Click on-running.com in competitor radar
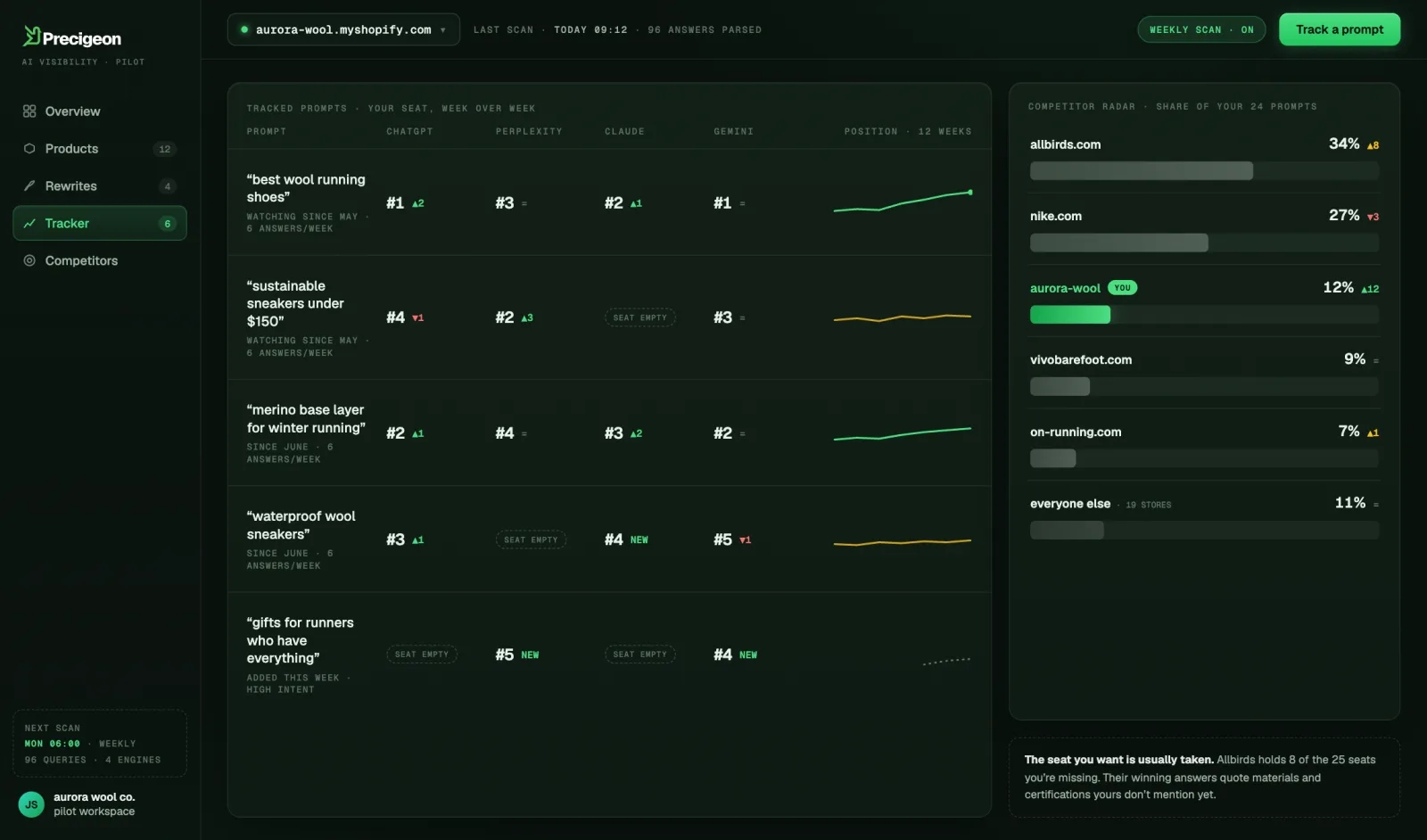Image resolution: width=1427 pixels, height=840 pixels. coord(1076,432)
